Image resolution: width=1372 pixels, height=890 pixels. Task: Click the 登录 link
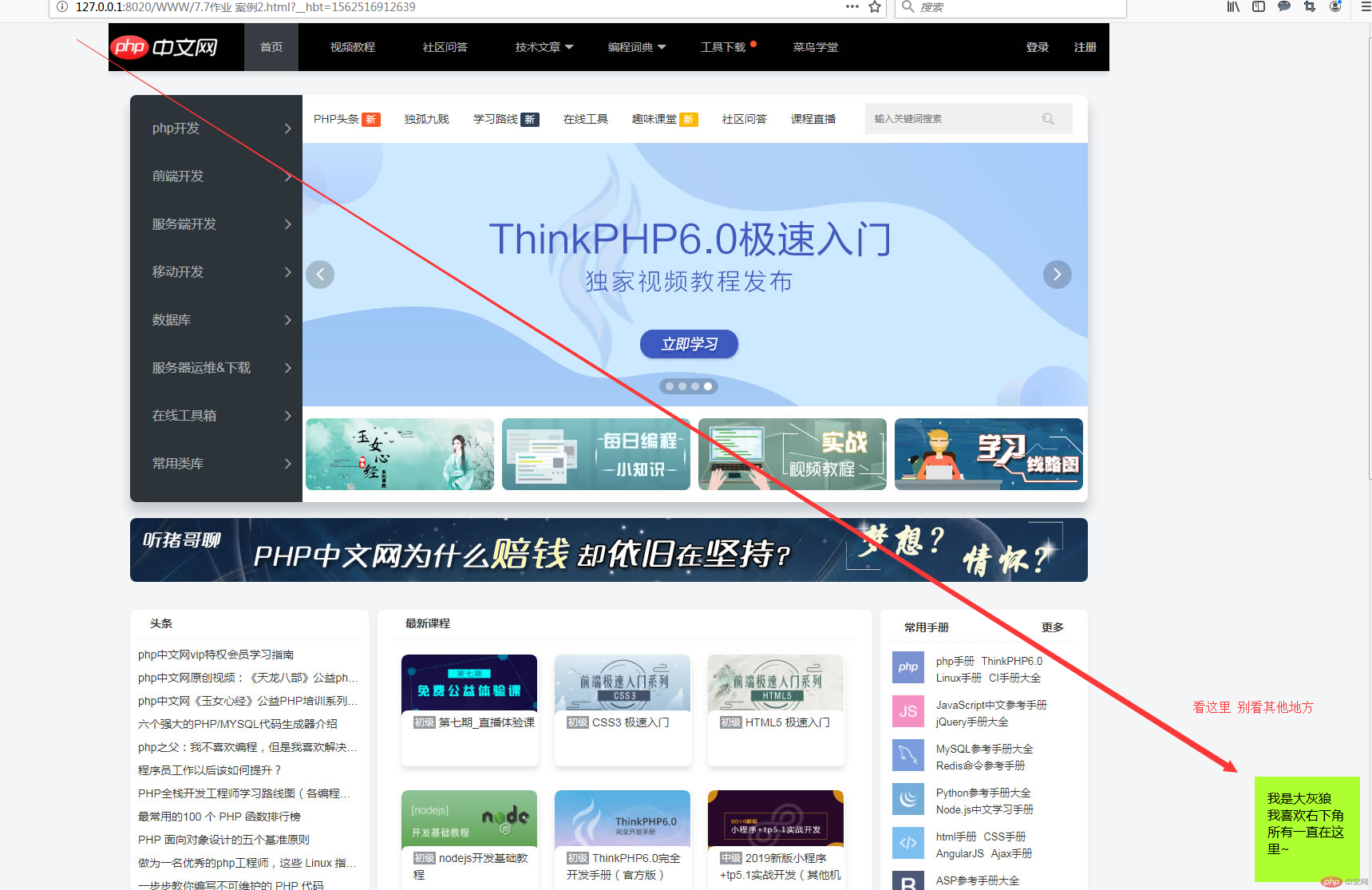click(x=1038, y=47)
